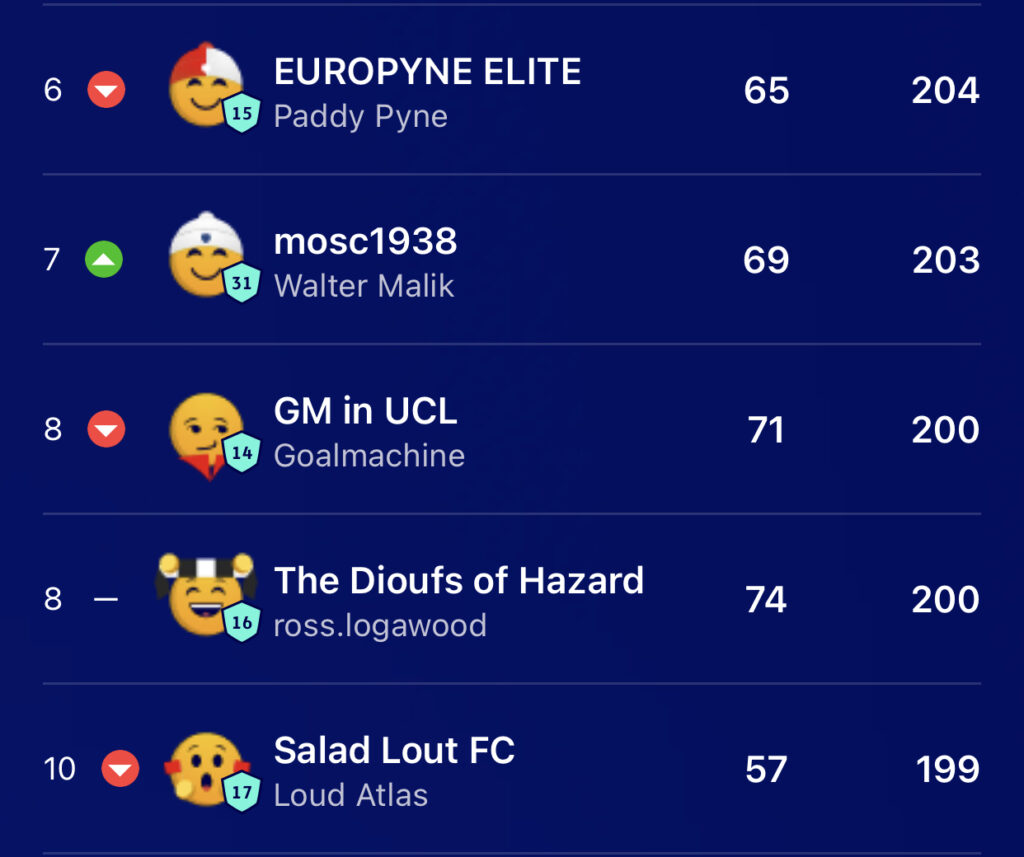Click the no-change dash beside The Dioufs
The width and height of the screenshot is (1024, 857).
tap(106, 598)
